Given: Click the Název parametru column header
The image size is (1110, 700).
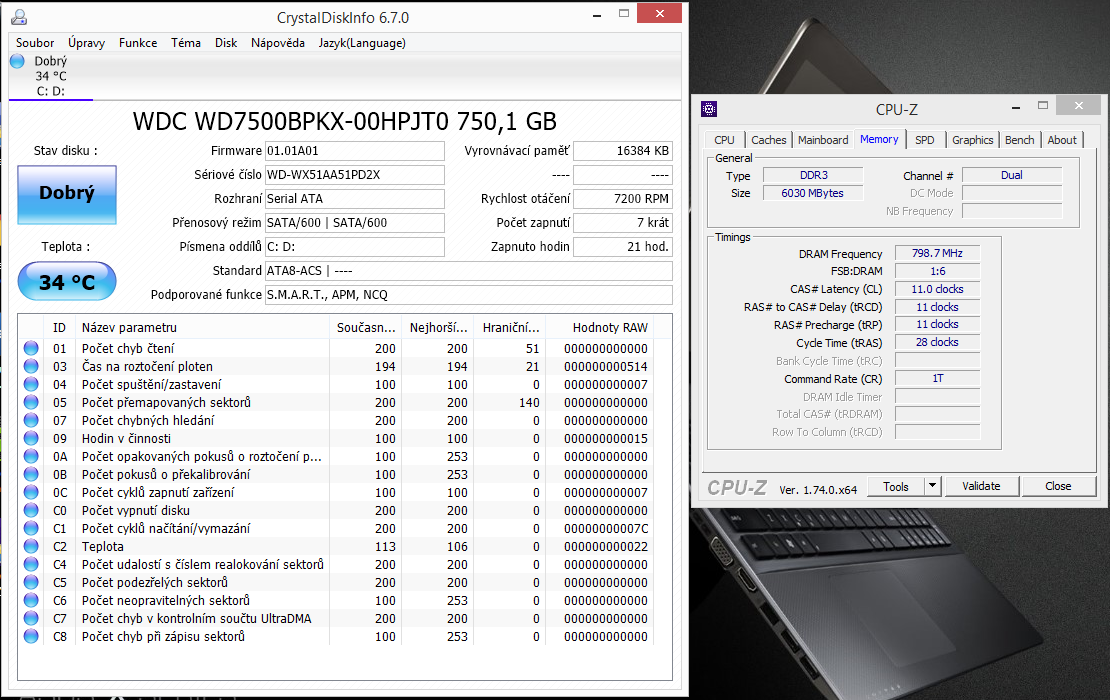Looking at the screenshot, I should point(202,328).
